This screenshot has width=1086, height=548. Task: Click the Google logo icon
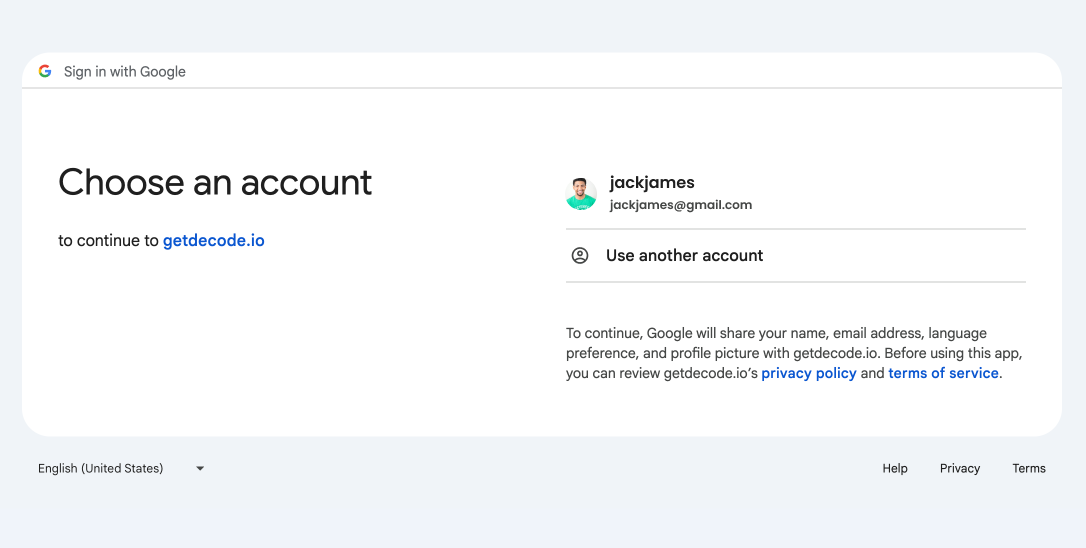point(45,71)
